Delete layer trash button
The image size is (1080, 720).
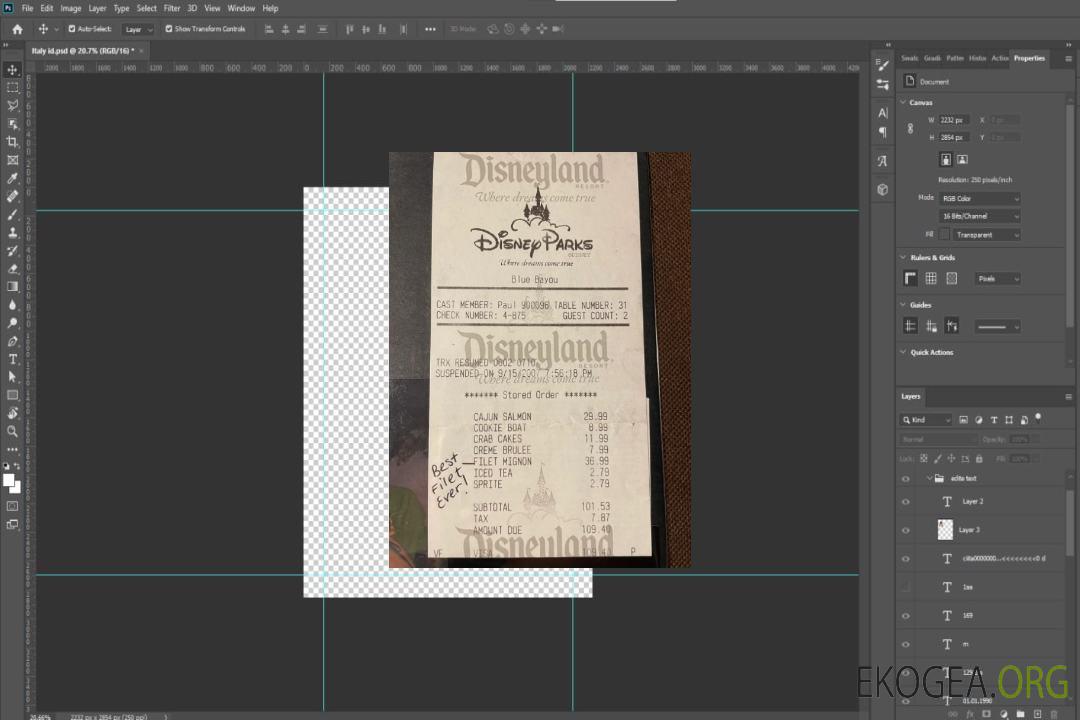click(x=1055, y=714)
